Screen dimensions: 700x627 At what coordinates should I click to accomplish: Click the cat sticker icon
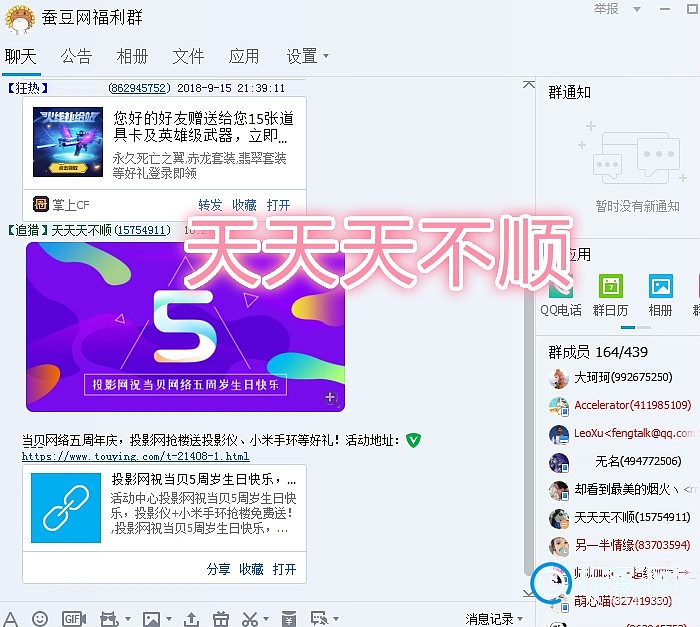pyautogui.click(x=109, y=619)
